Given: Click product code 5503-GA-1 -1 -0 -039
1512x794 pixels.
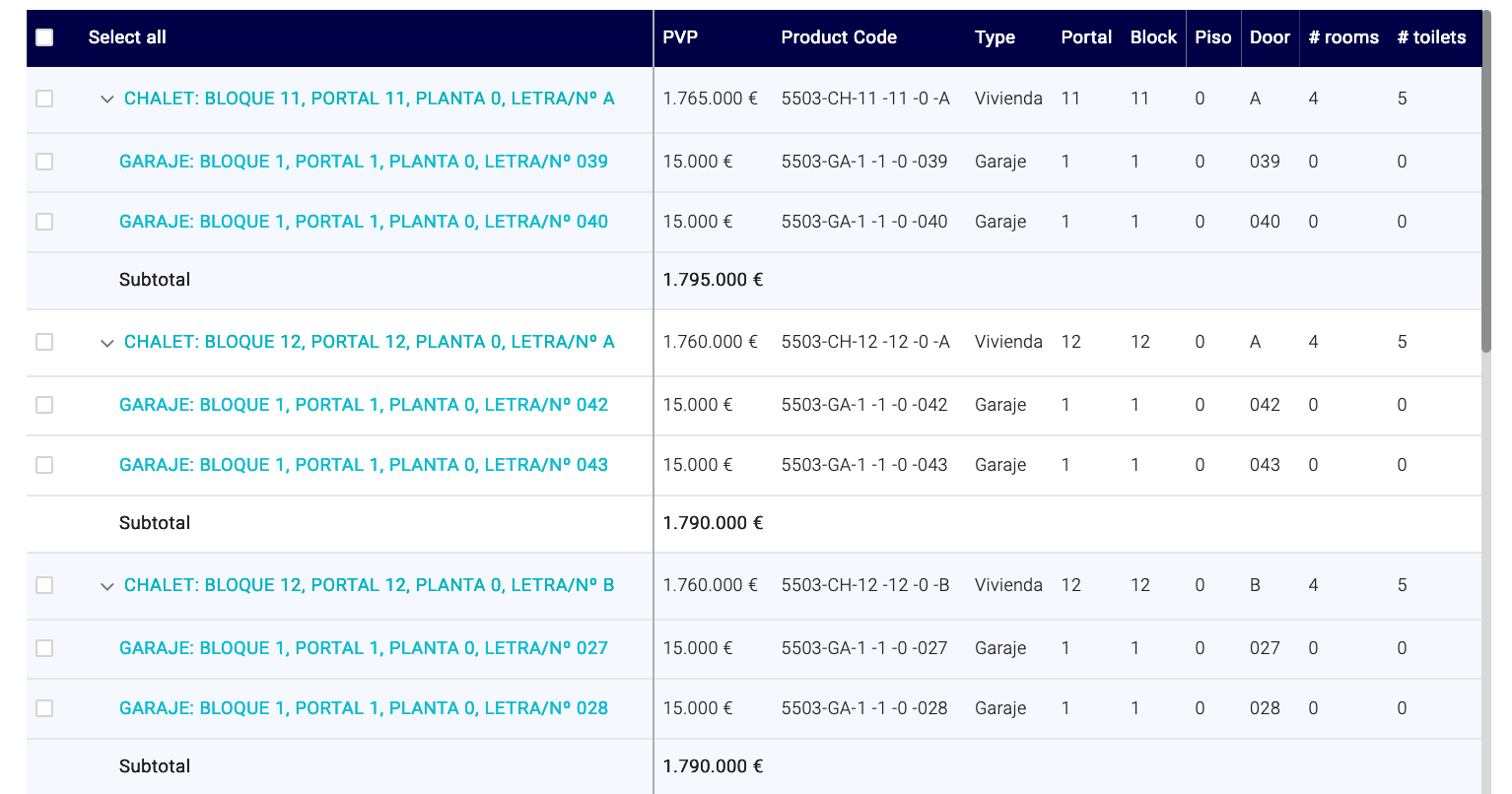Looking at the screenshot, I should pos(864,162).
